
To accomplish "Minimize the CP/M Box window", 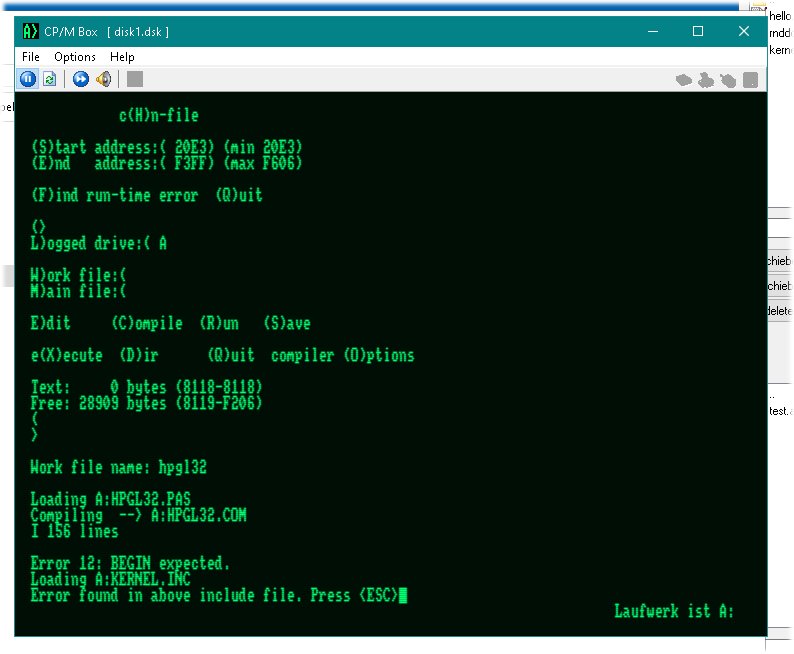I will tap(653, 31).
